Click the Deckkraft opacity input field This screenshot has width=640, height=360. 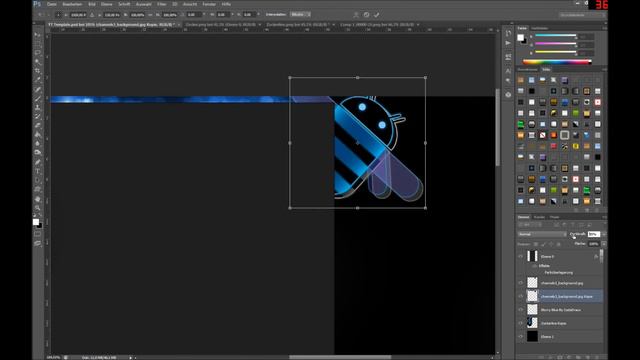coord(593,234)
